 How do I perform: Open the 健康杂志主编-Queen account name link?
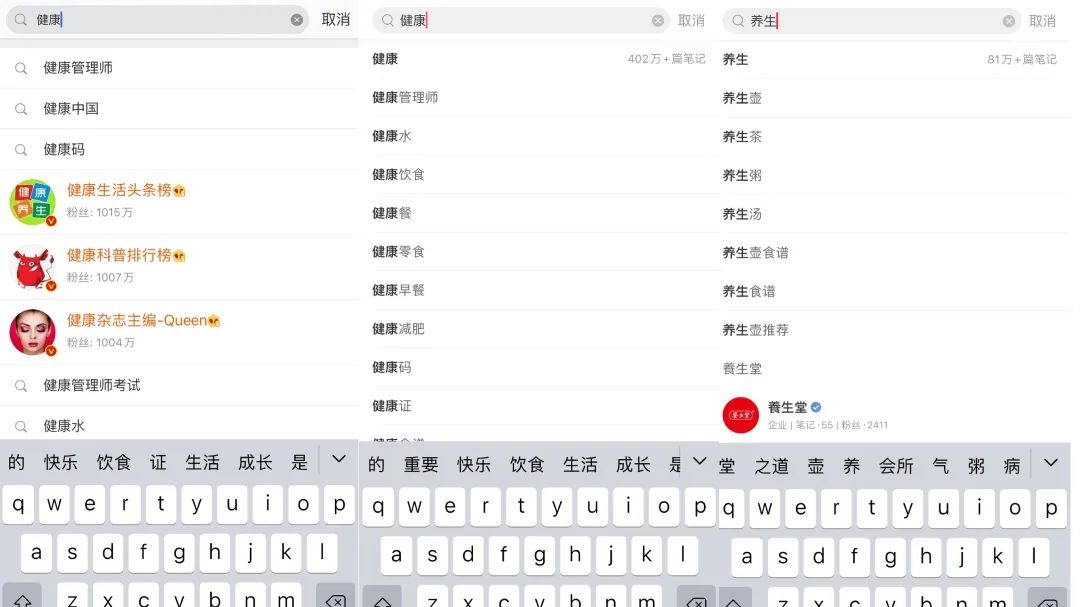tap(137, 321)
